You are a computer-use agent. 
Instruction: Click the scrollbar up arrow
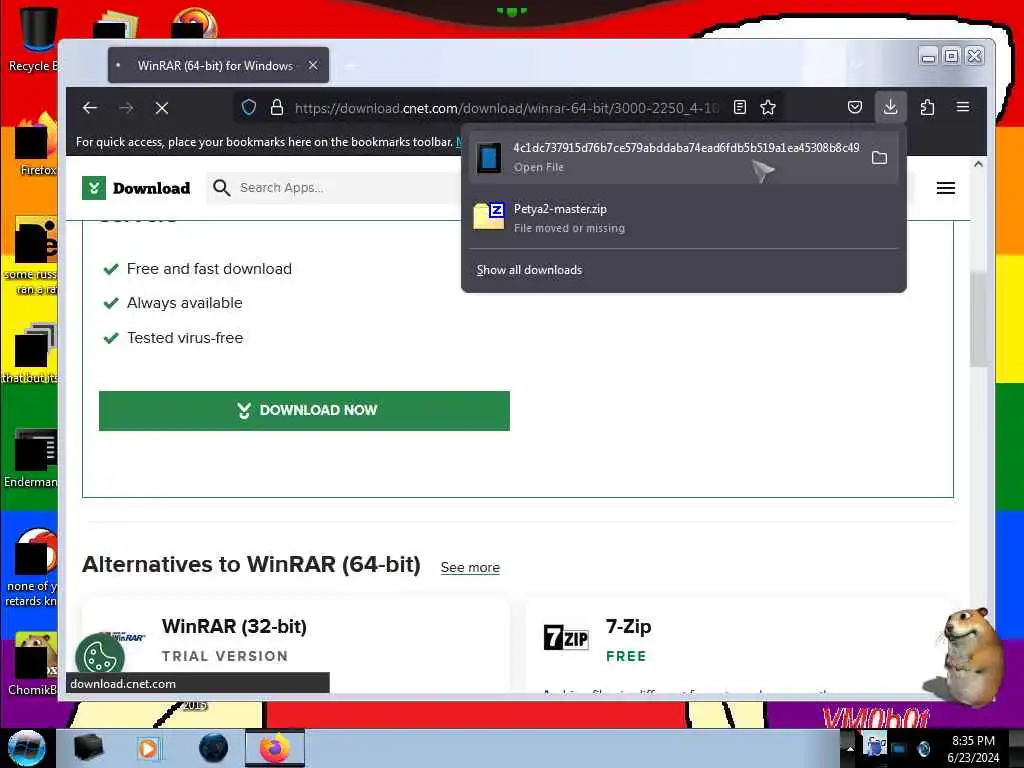pos(978,164)
